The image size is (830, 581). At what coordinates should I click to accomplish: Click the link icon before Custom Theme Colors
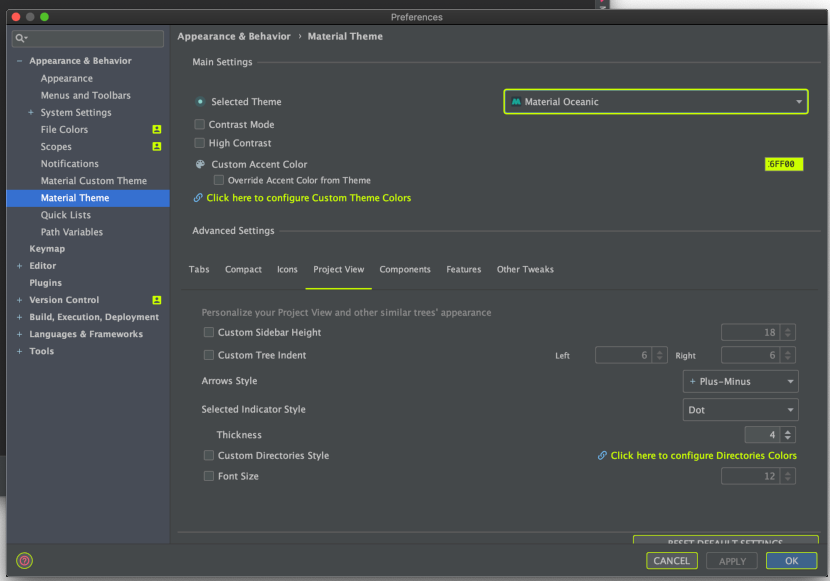[x=198, y=198]
